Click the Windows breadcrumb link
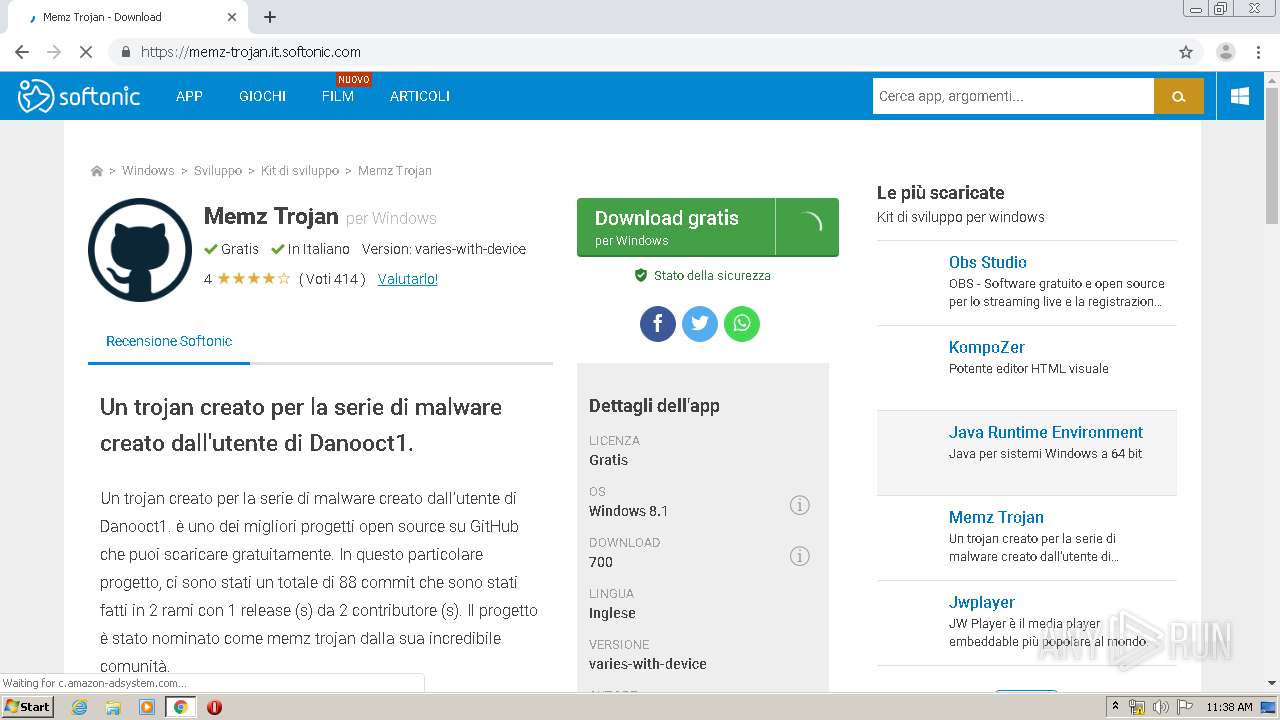This screenshot has width=1280, height=720. 148,171
